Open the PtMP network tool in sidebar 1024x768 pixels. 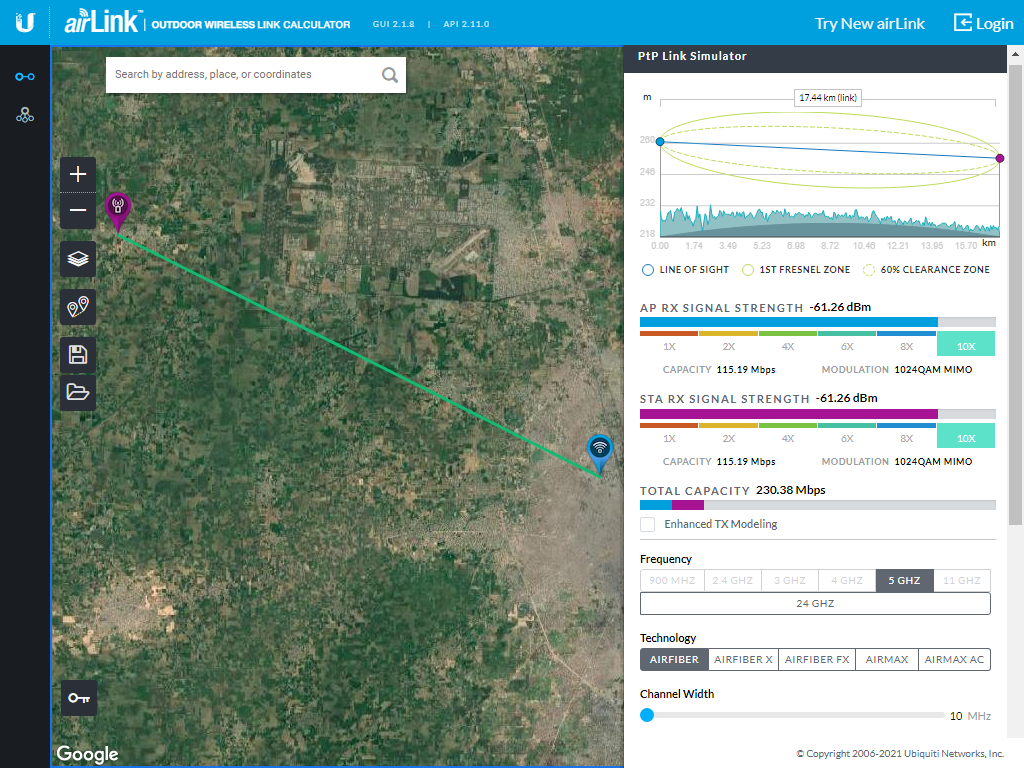[25, 116]
